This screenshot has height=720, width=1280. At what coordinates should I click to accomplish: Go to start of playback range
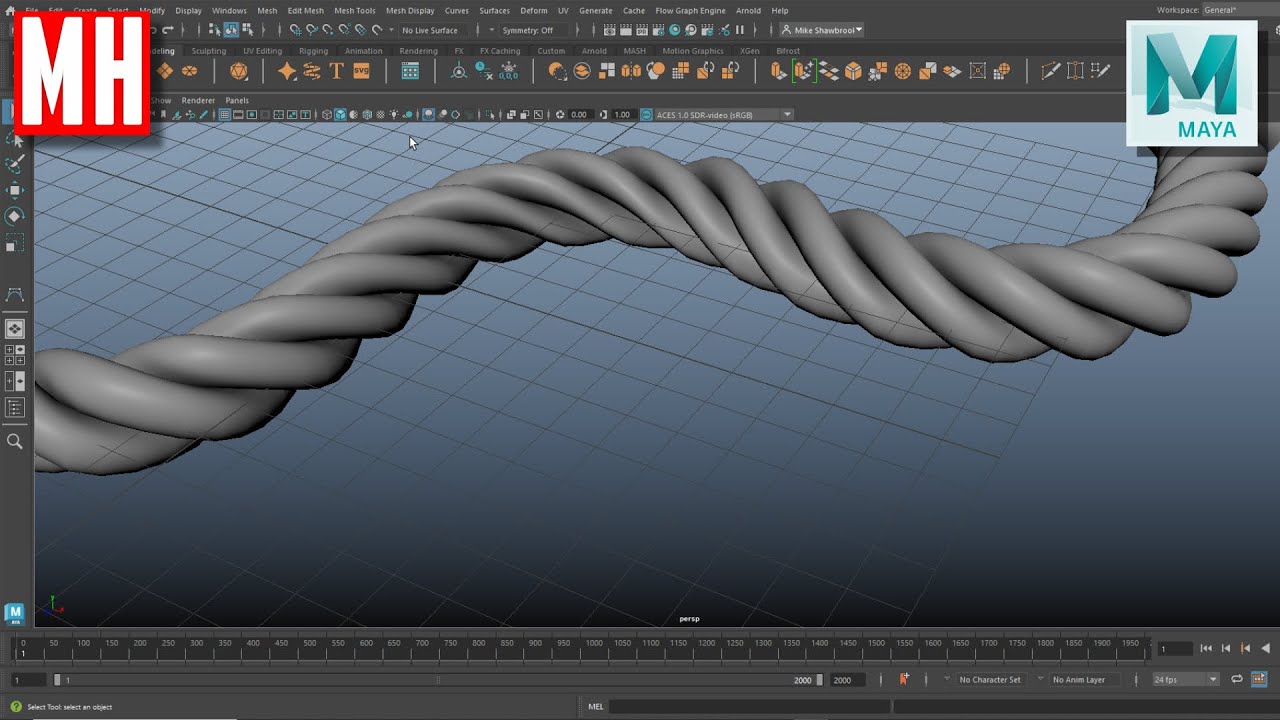coord(1206,648)
